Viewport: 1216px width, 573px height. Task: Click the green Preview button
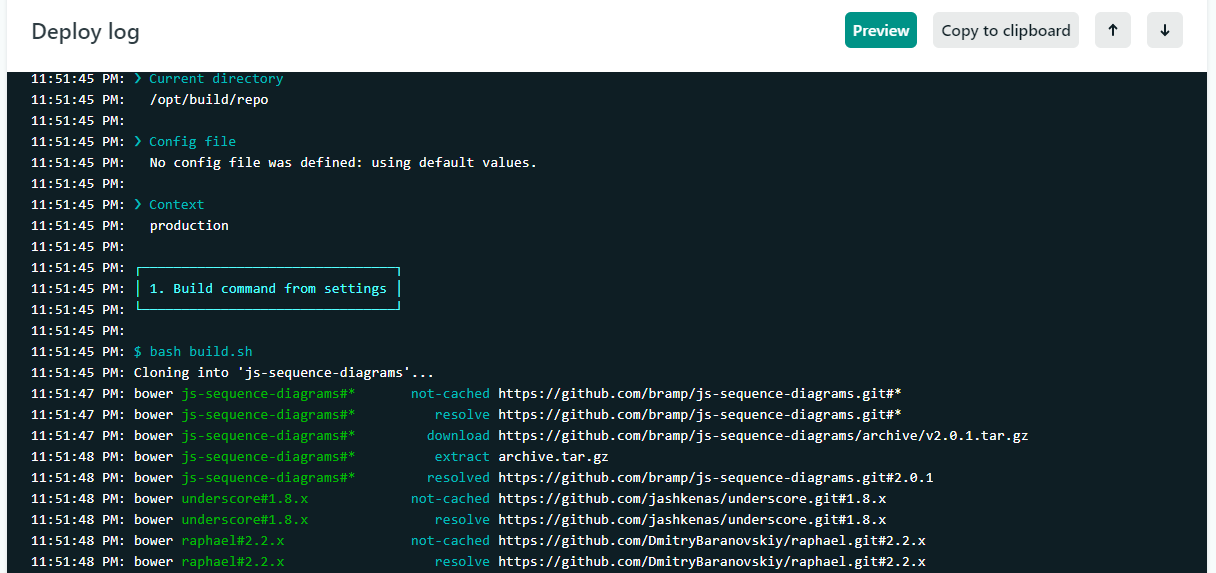[x=881, y=30]
